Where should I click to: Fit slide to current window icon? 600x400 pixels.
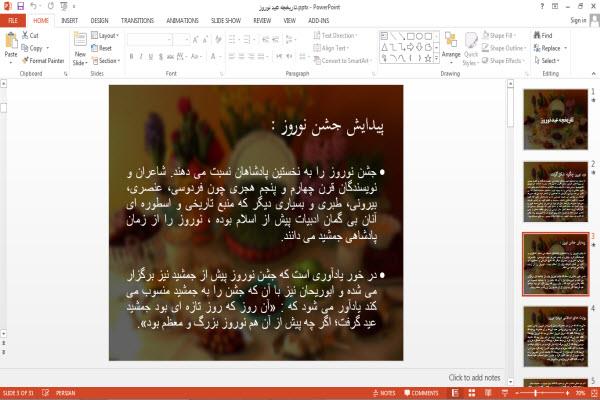(594, 393)
